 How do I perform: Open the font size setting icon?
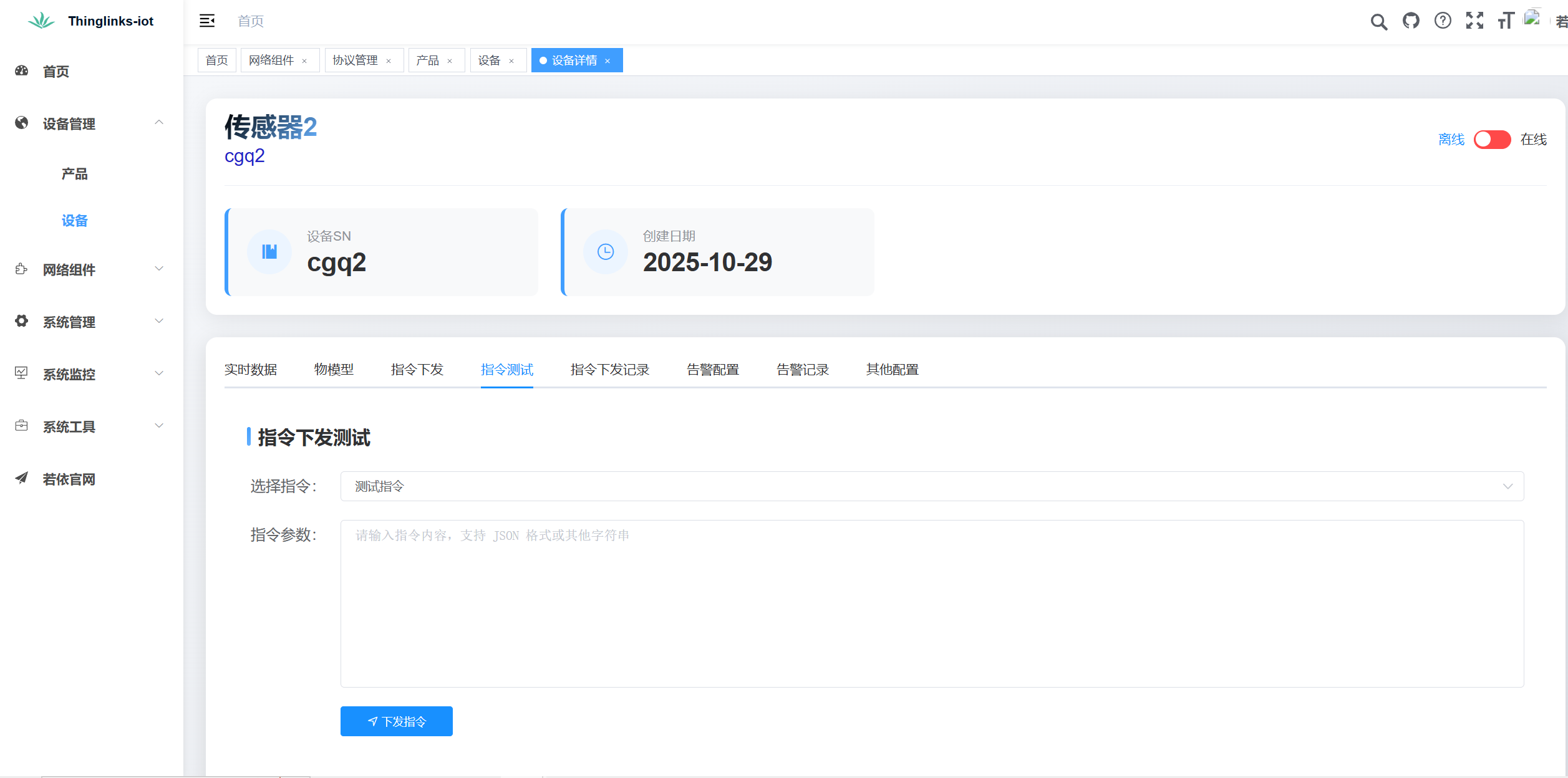1506,21
